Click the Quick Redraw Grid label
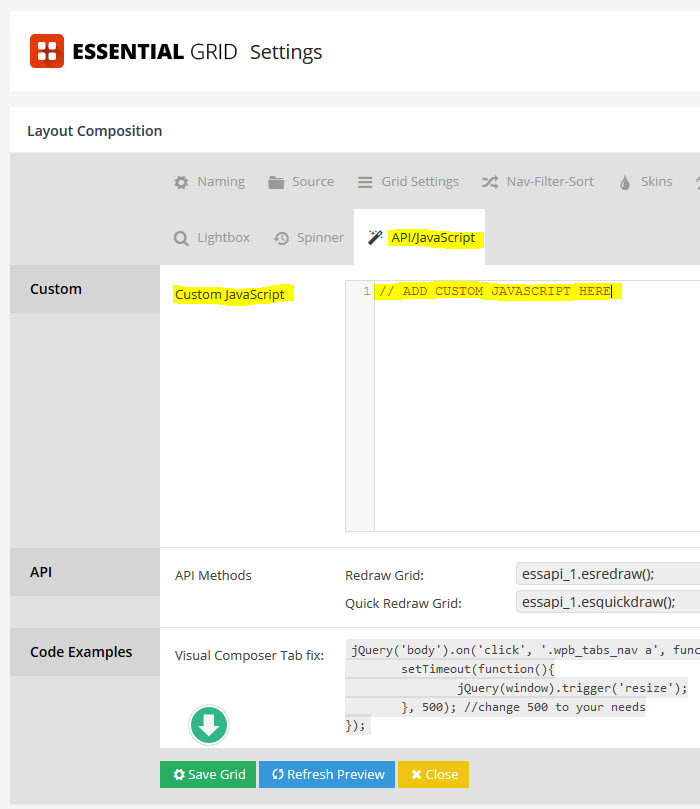 pos(403,603)
